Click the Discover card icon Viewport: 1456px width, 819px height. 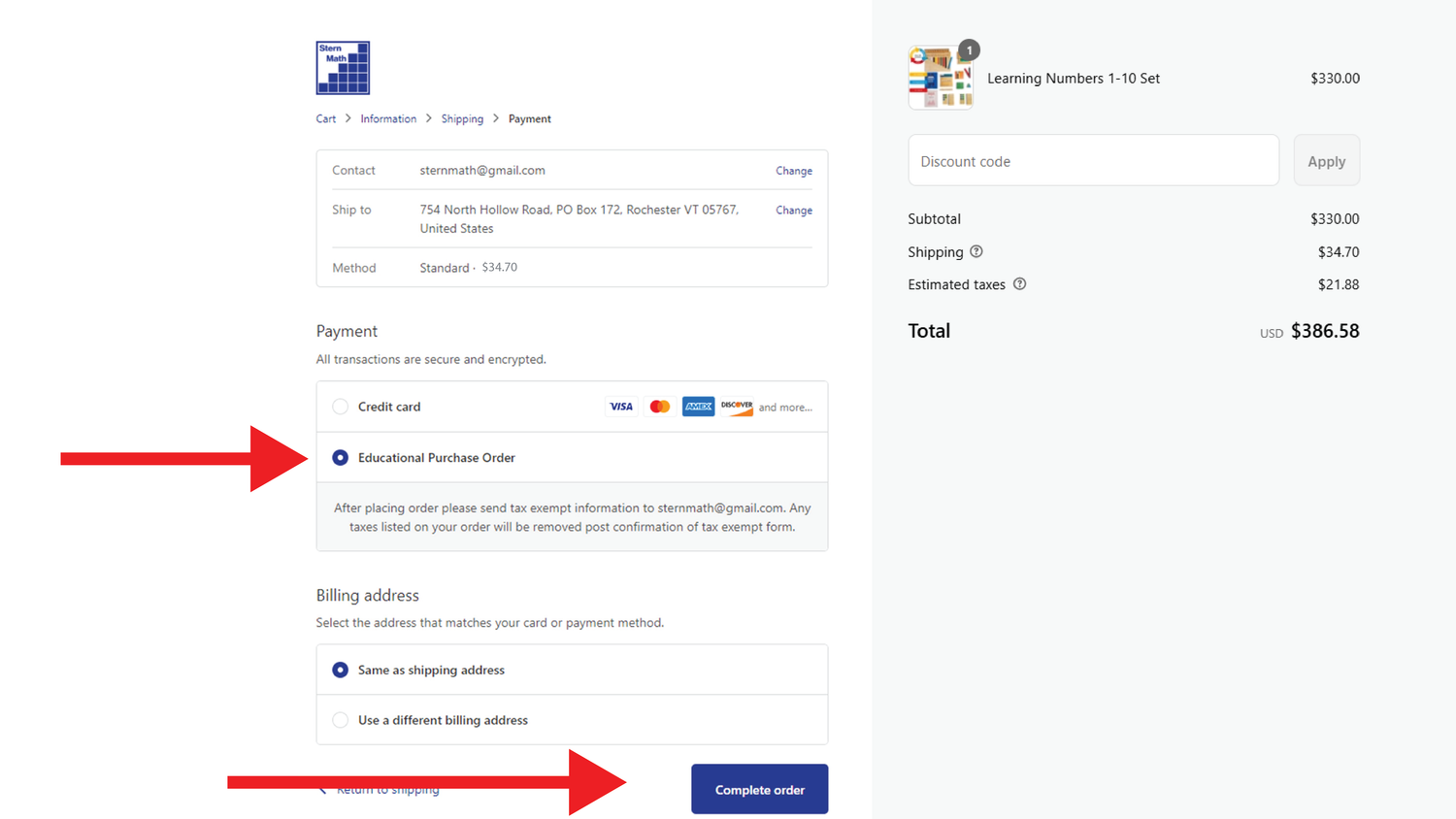tap(737, 407)
